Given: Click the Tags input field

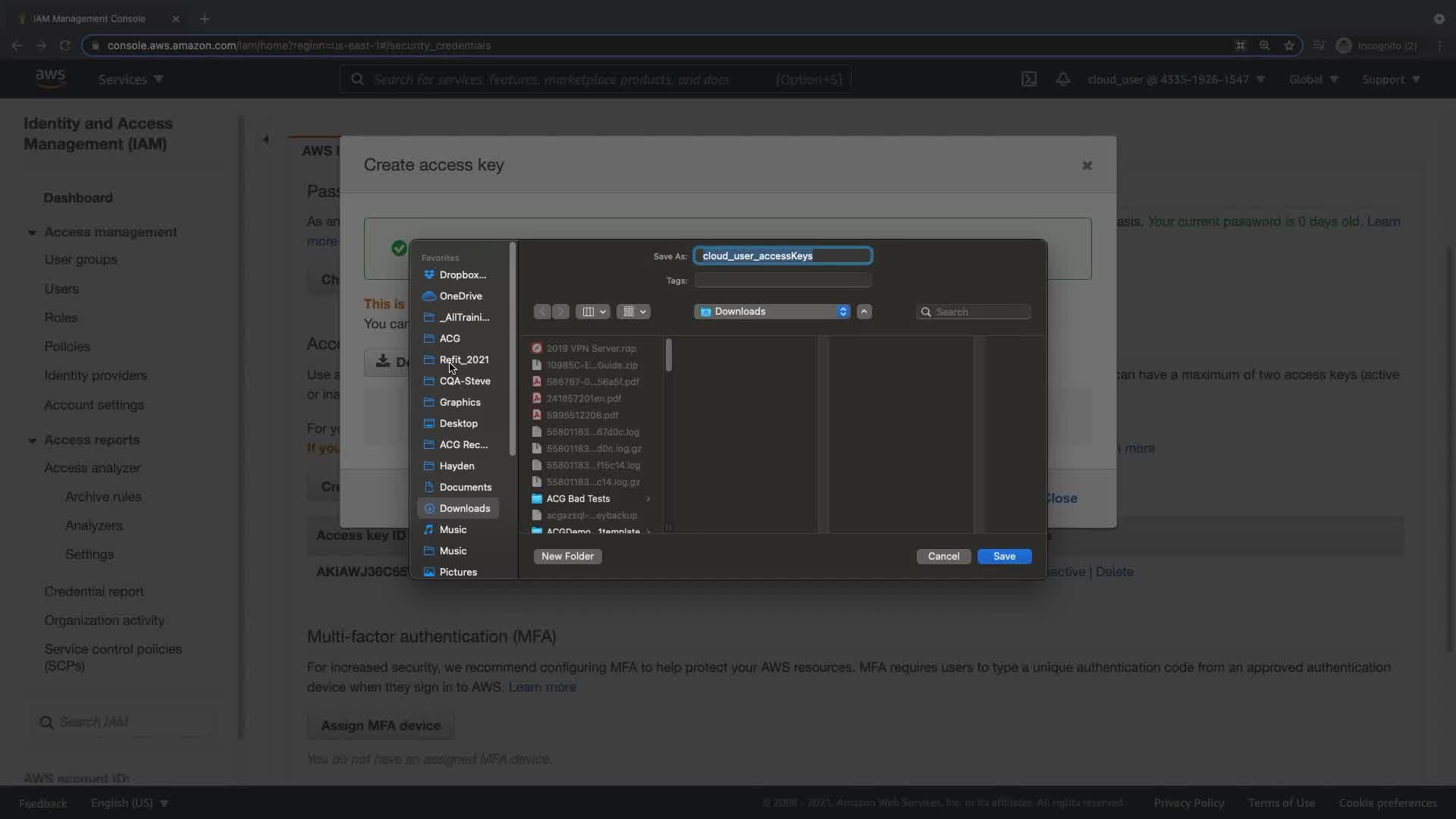Looking at the screenshot, I should (x=783, y=281).
